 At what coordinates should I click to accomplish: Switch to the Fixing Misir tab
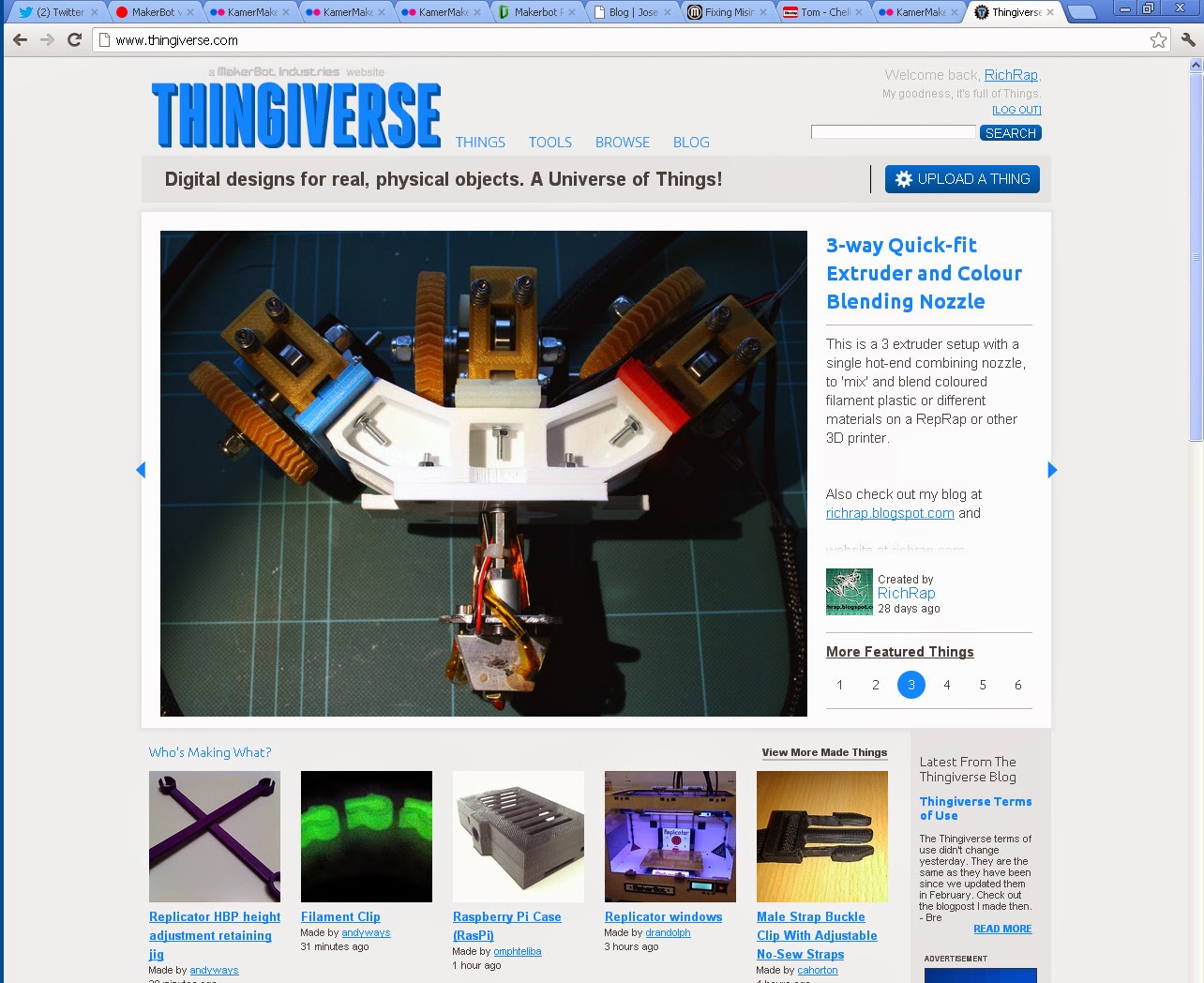point(729,12)
